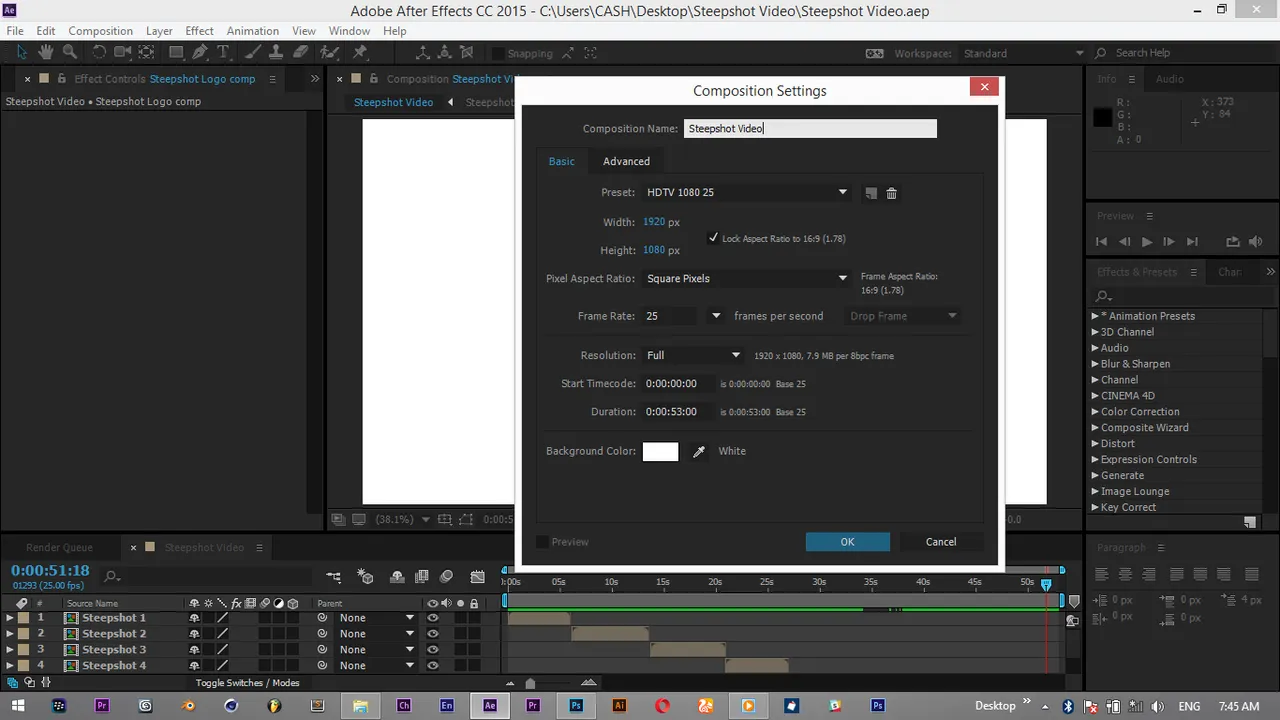1280x720 pixels.
Task: Open the Workspace dropdown showing Standard
Action: tap(1023, 53)
